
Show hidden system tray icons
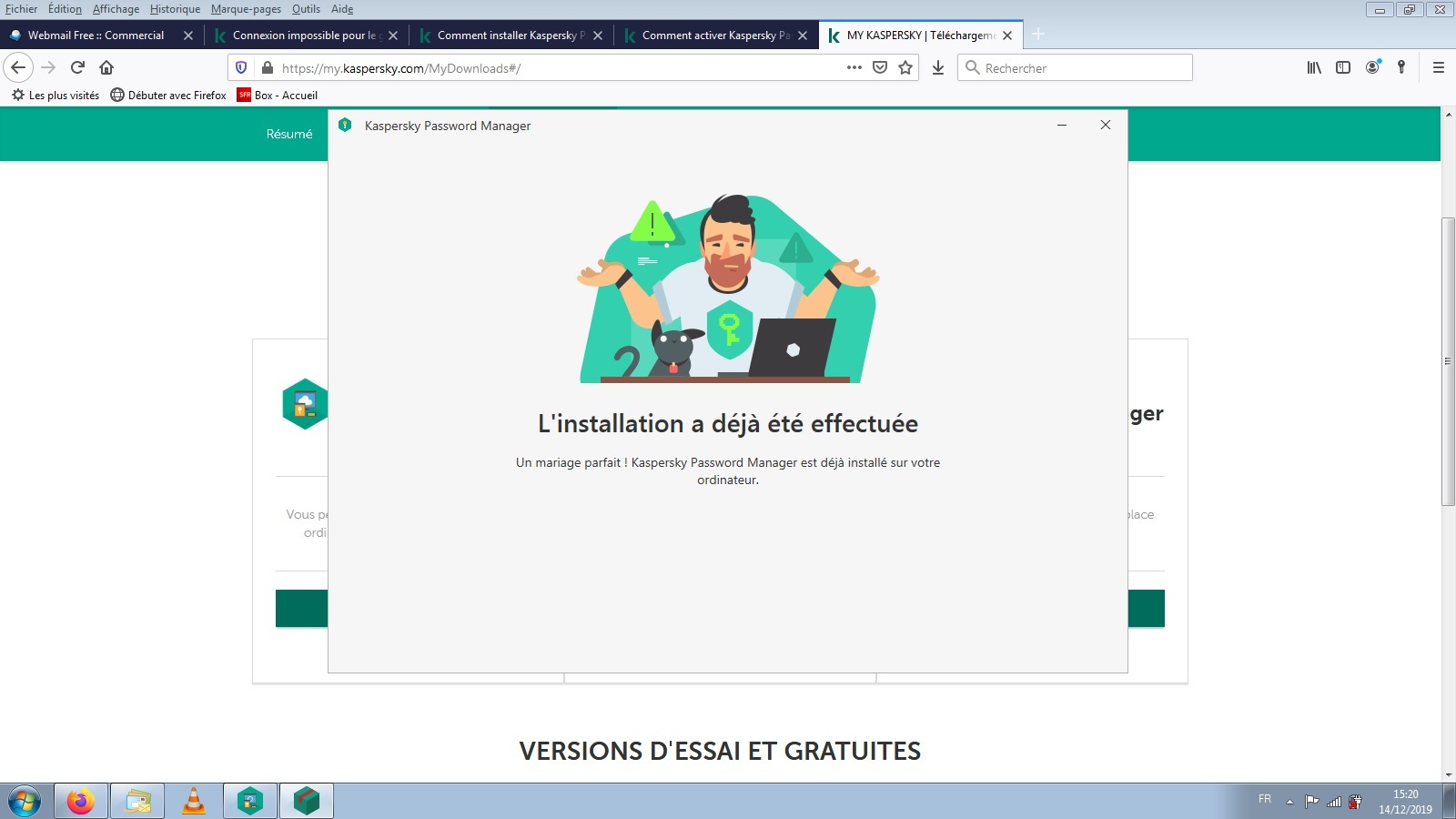click(x=1289, y=802)
